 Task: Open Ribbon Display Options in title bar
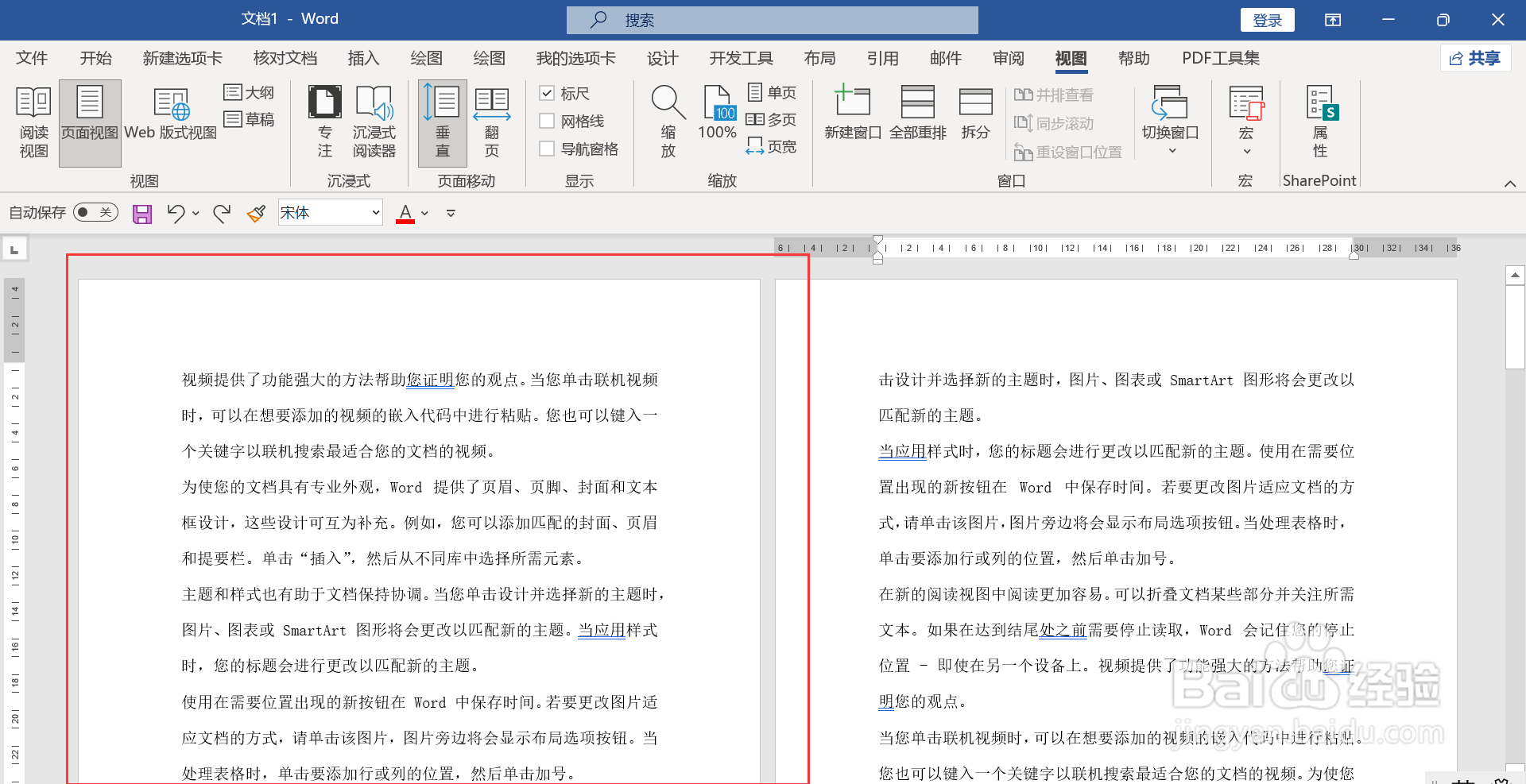pos(1333,20)
